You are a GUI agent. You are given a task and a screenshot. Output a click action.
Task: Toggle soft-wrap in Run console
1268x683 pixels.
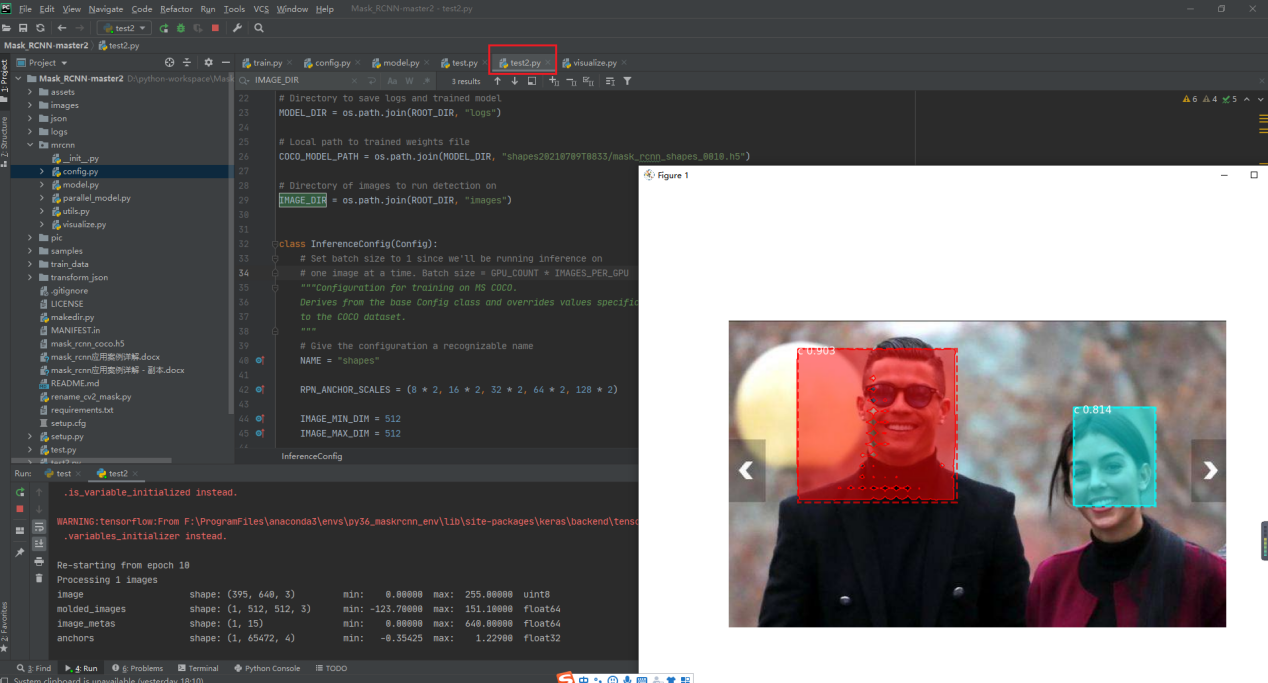tap(39, 526)
